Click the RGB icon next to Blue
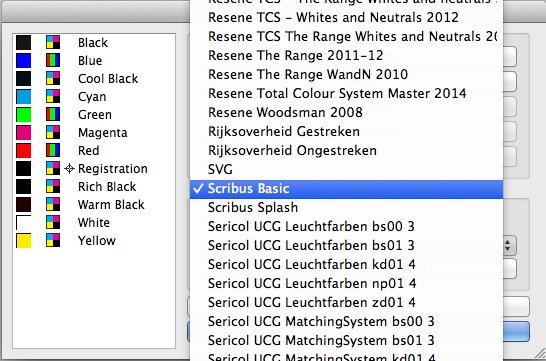 53,61
